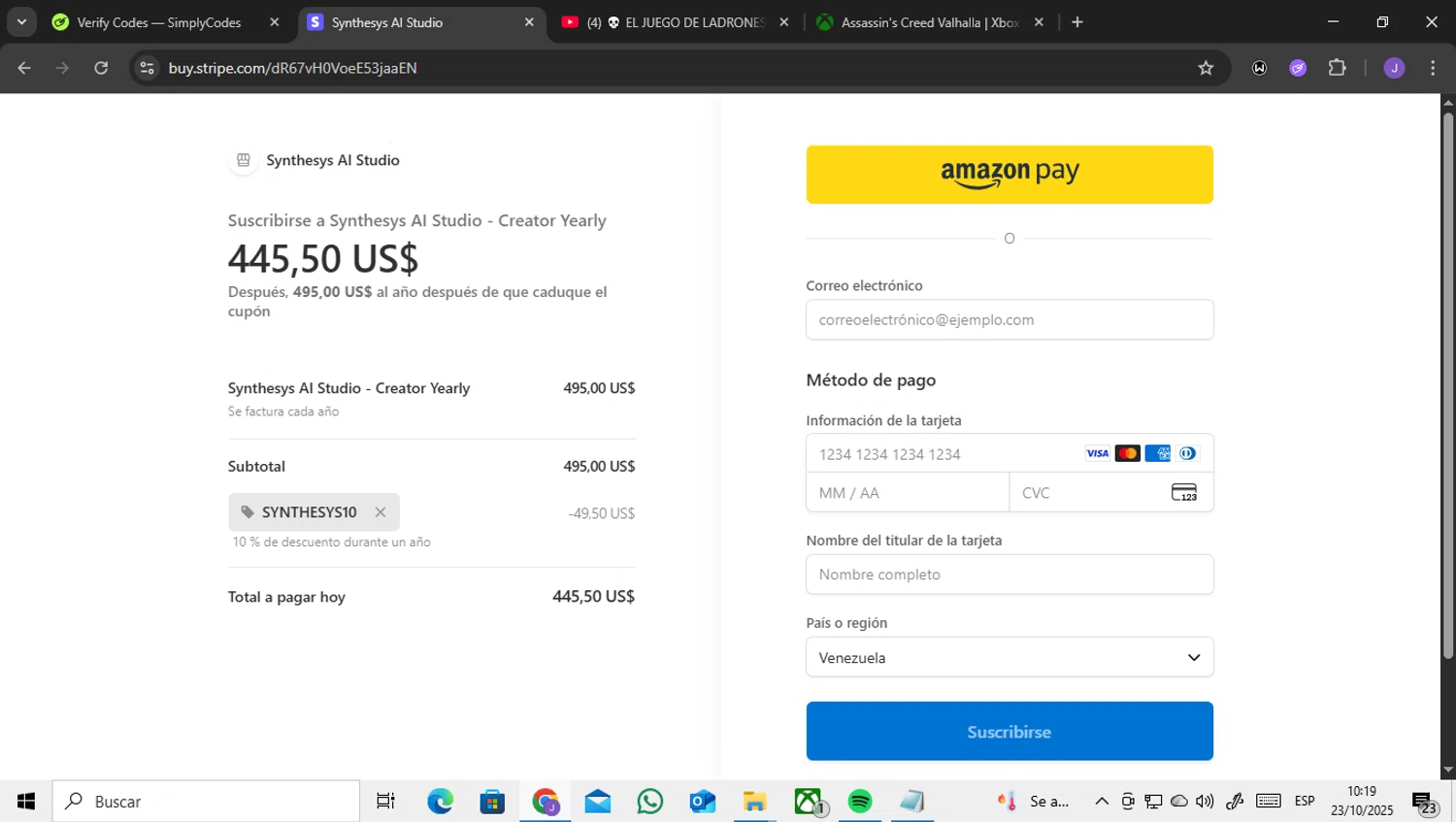
Task: Open the Extensions puzzle icon
Action: 1337,68
